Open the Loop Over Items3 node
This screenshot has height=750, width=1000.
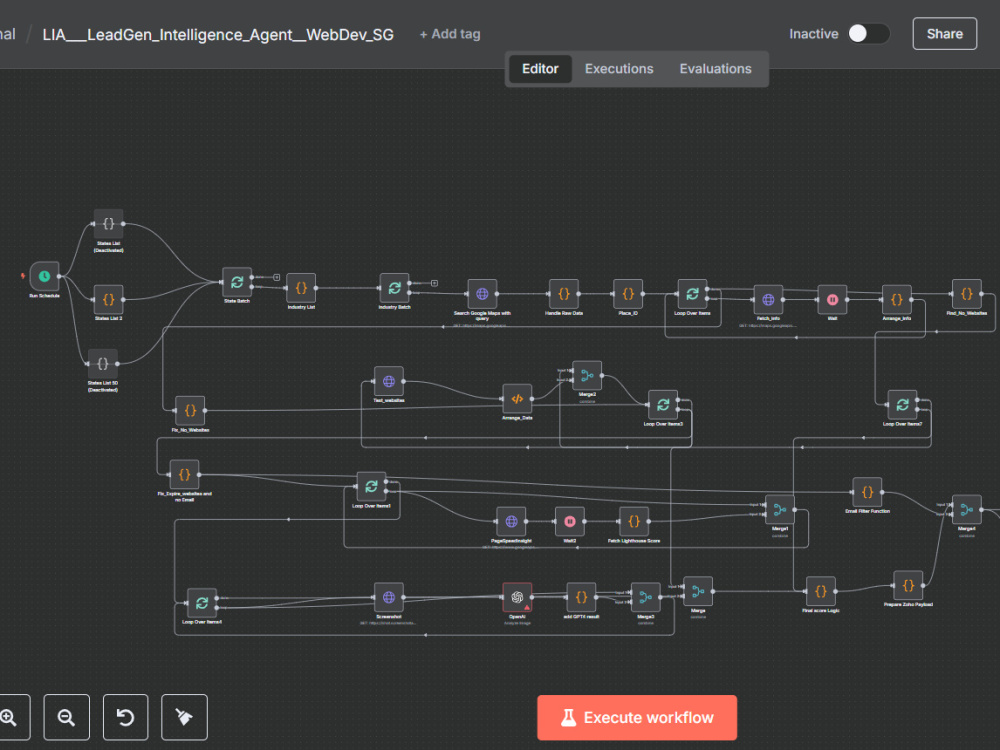tap(663, 405)
